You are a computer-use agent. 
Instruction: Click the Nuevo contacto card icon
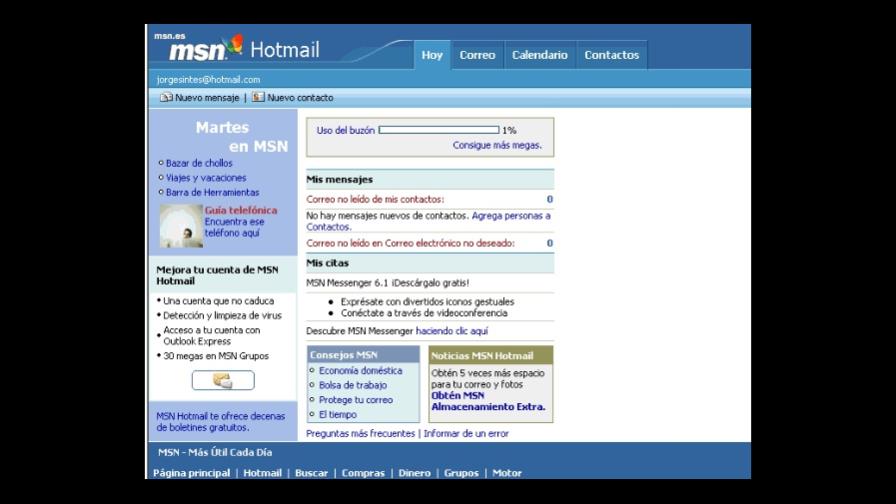pos(258,97)
